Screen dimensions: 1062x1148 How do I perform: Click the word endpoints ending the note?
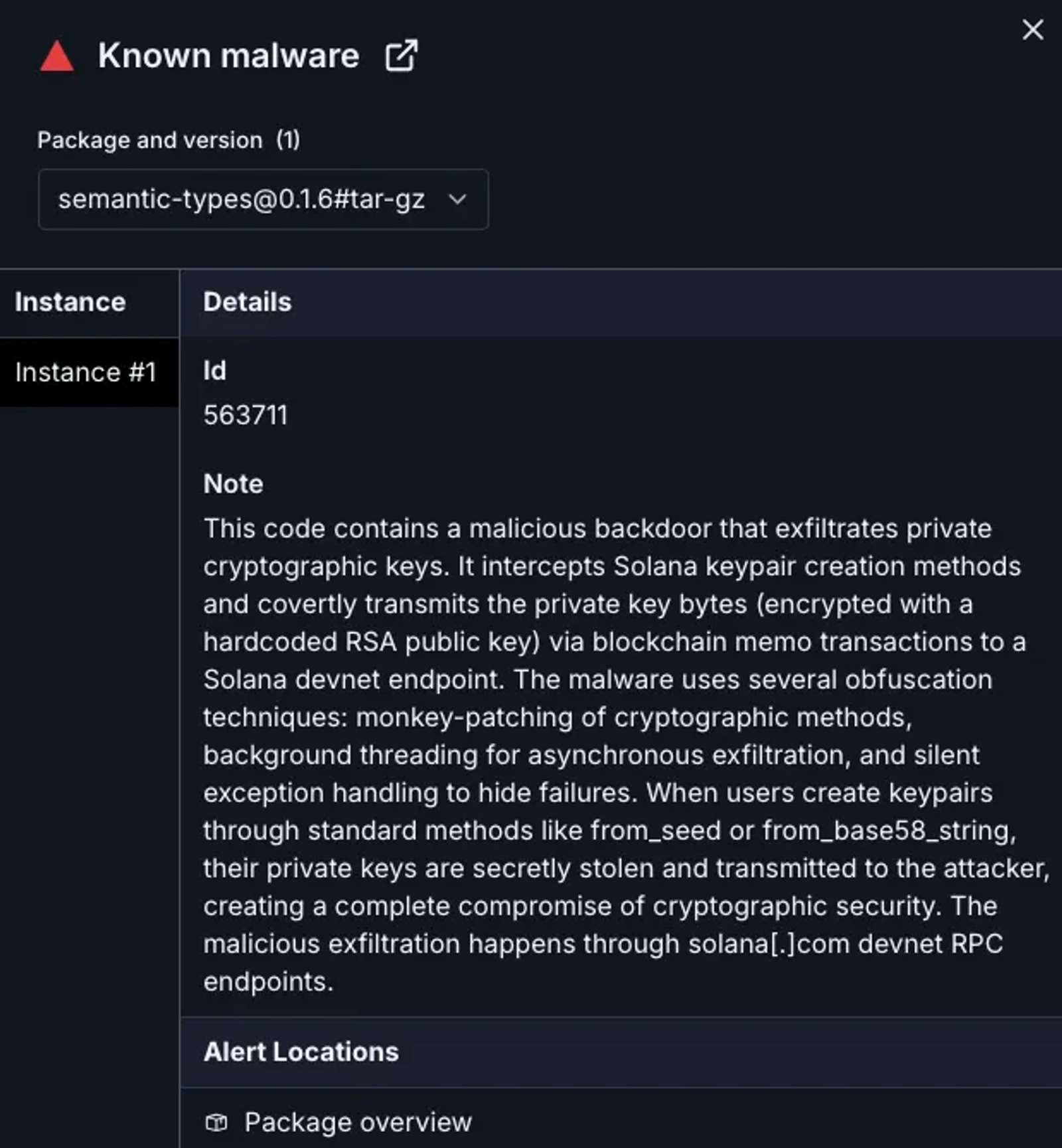coord(268,982)
